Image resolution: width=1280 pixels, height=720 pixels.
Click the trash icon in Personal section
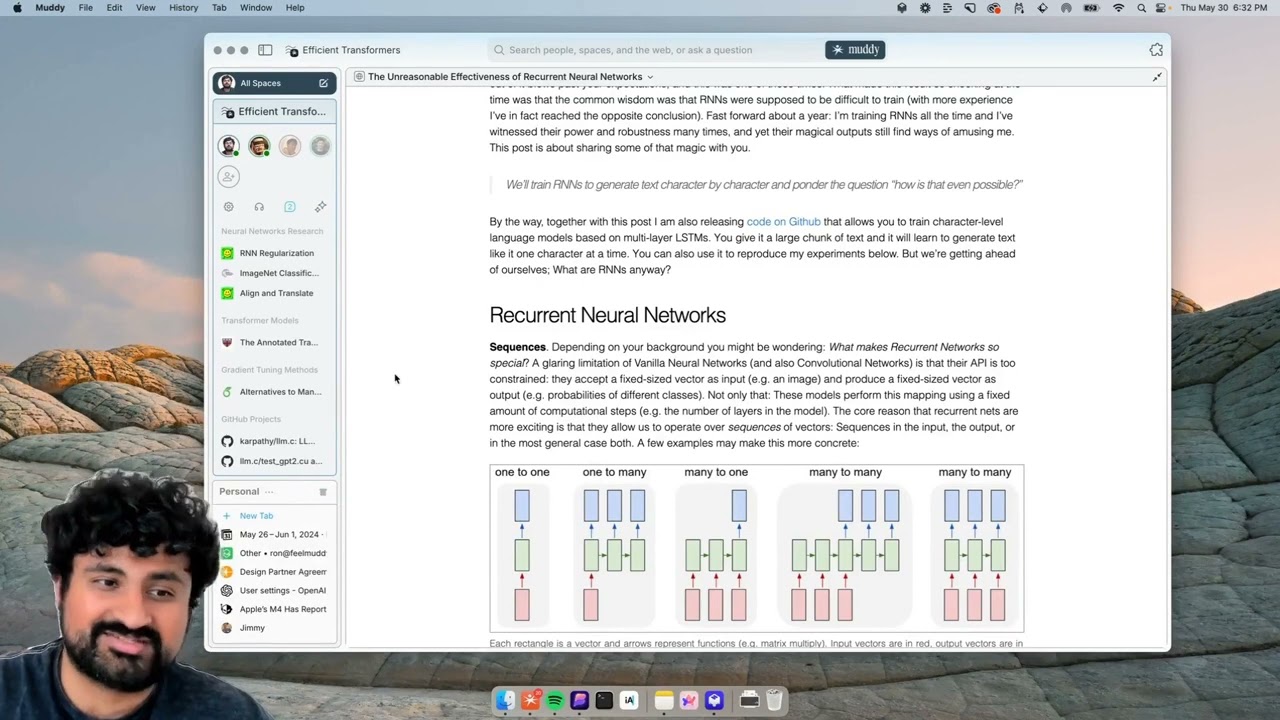323,492
